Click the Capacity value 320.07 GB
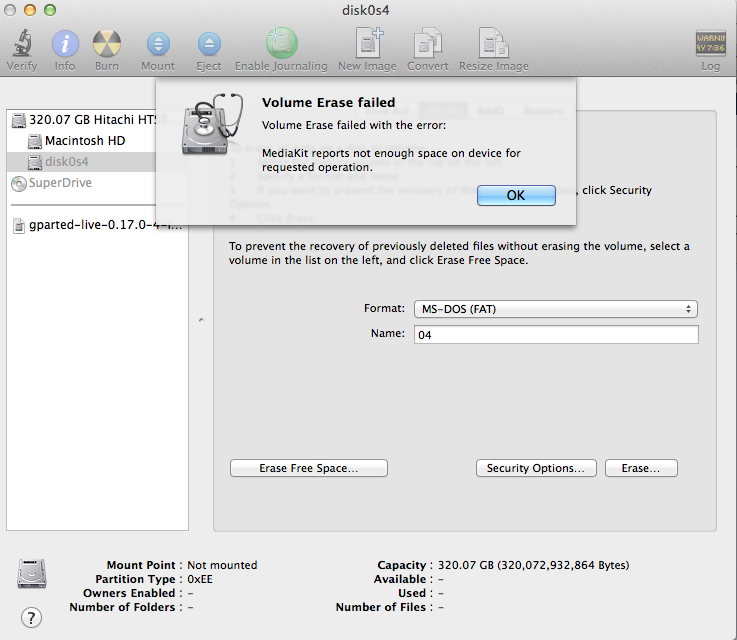Viewport: 737px width, 640px height. [x=533, y=565]
